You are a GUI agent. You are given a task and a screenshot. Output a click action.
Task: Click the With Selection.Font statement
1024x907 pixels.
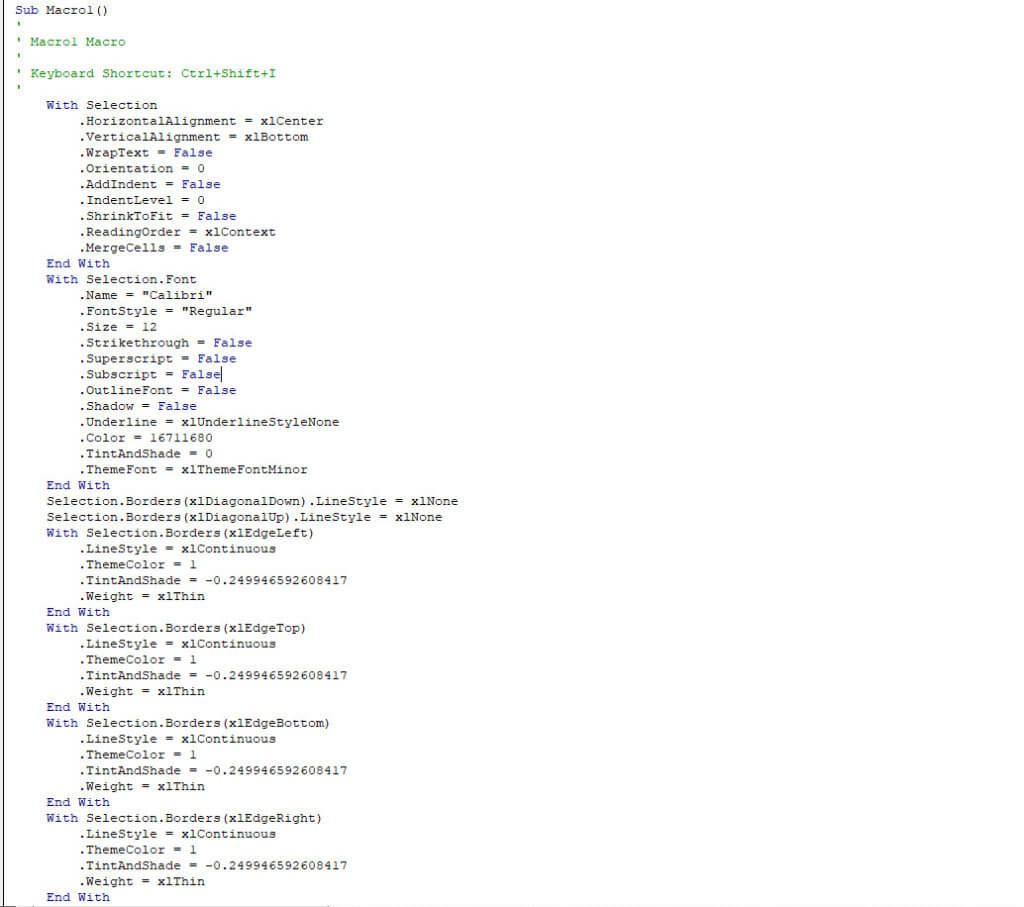(x=120, y=279)
